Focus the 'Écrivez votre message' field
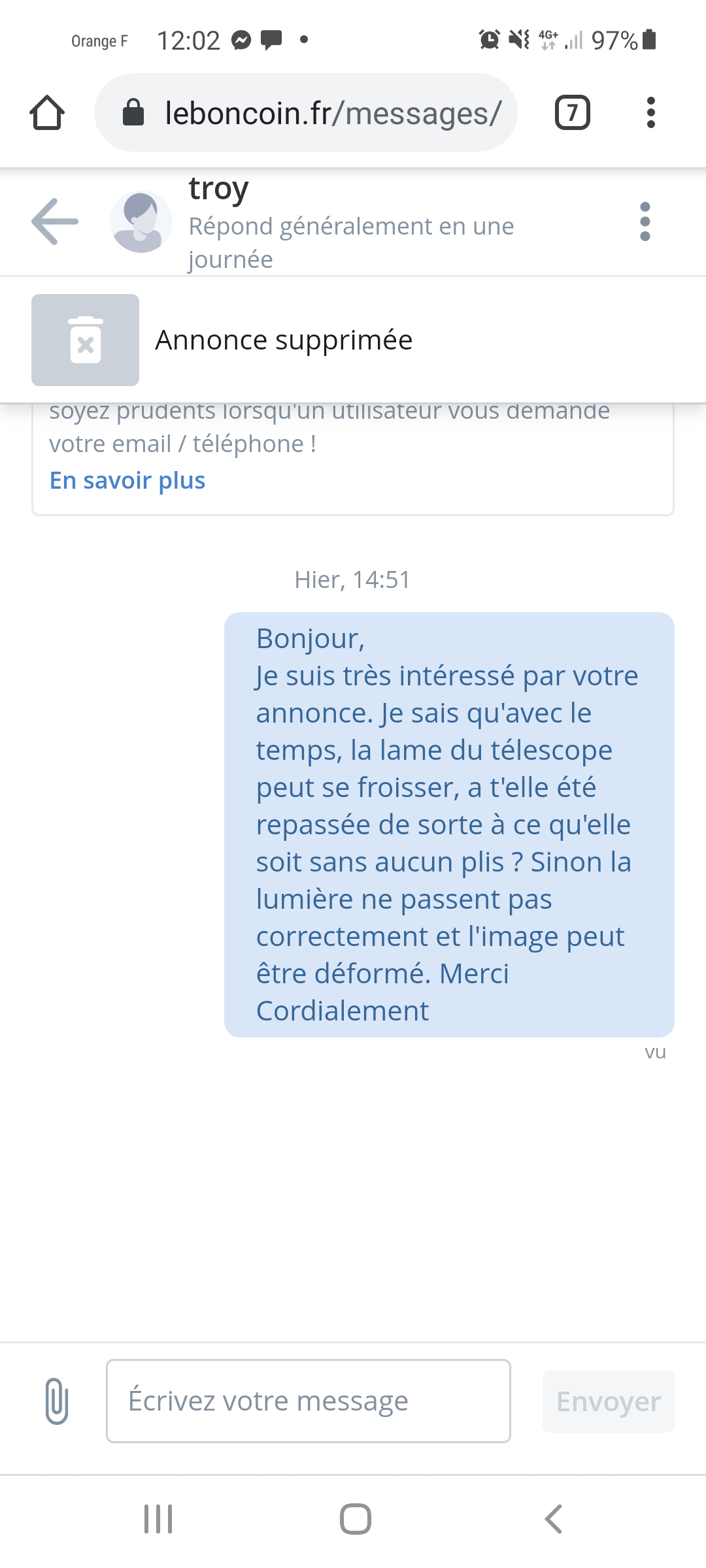Screen dimensions: 706x1568 [308, 1401]
